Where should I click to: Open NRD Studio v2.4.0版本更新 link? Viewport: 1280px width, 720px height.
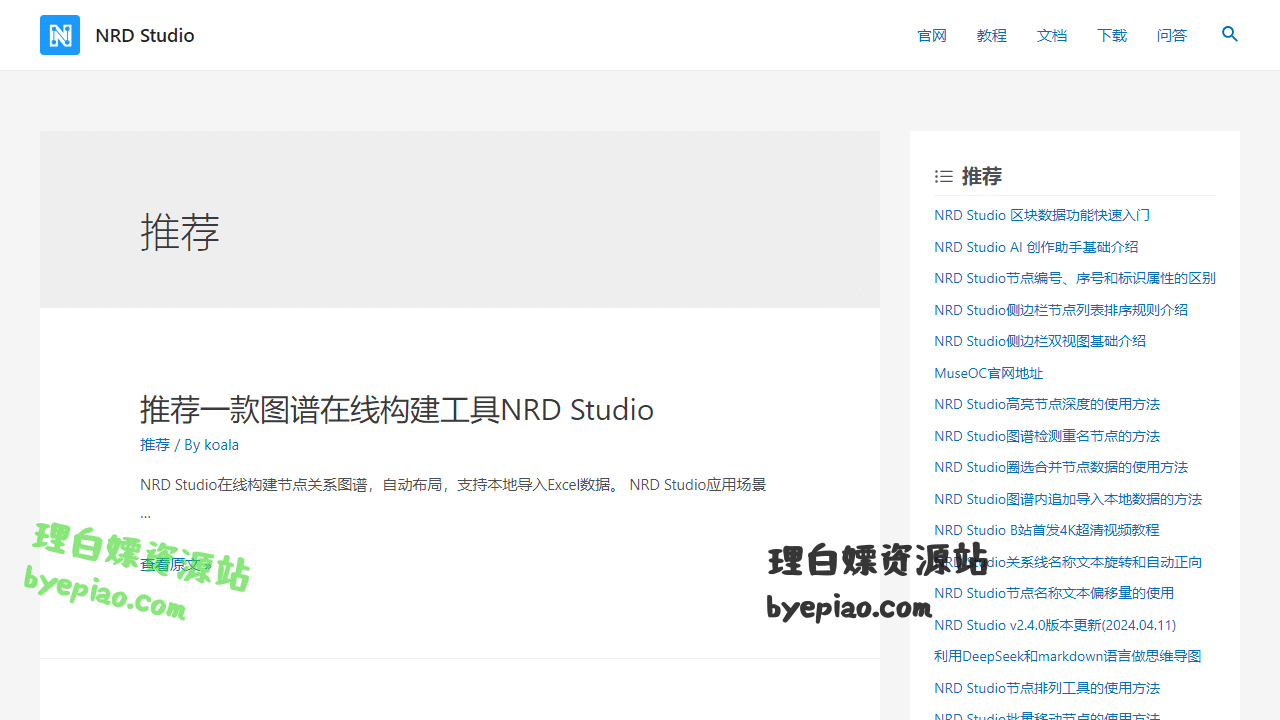pyautogui.click(x=1055, y=625)
